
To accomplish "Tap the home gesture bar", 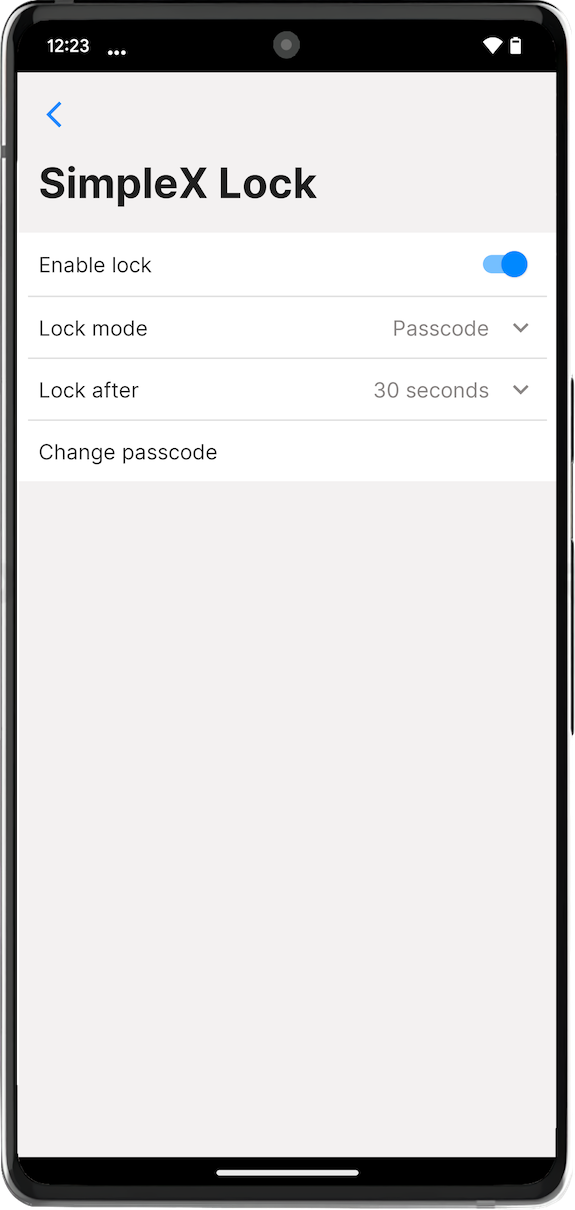I will click(287, 1172).
